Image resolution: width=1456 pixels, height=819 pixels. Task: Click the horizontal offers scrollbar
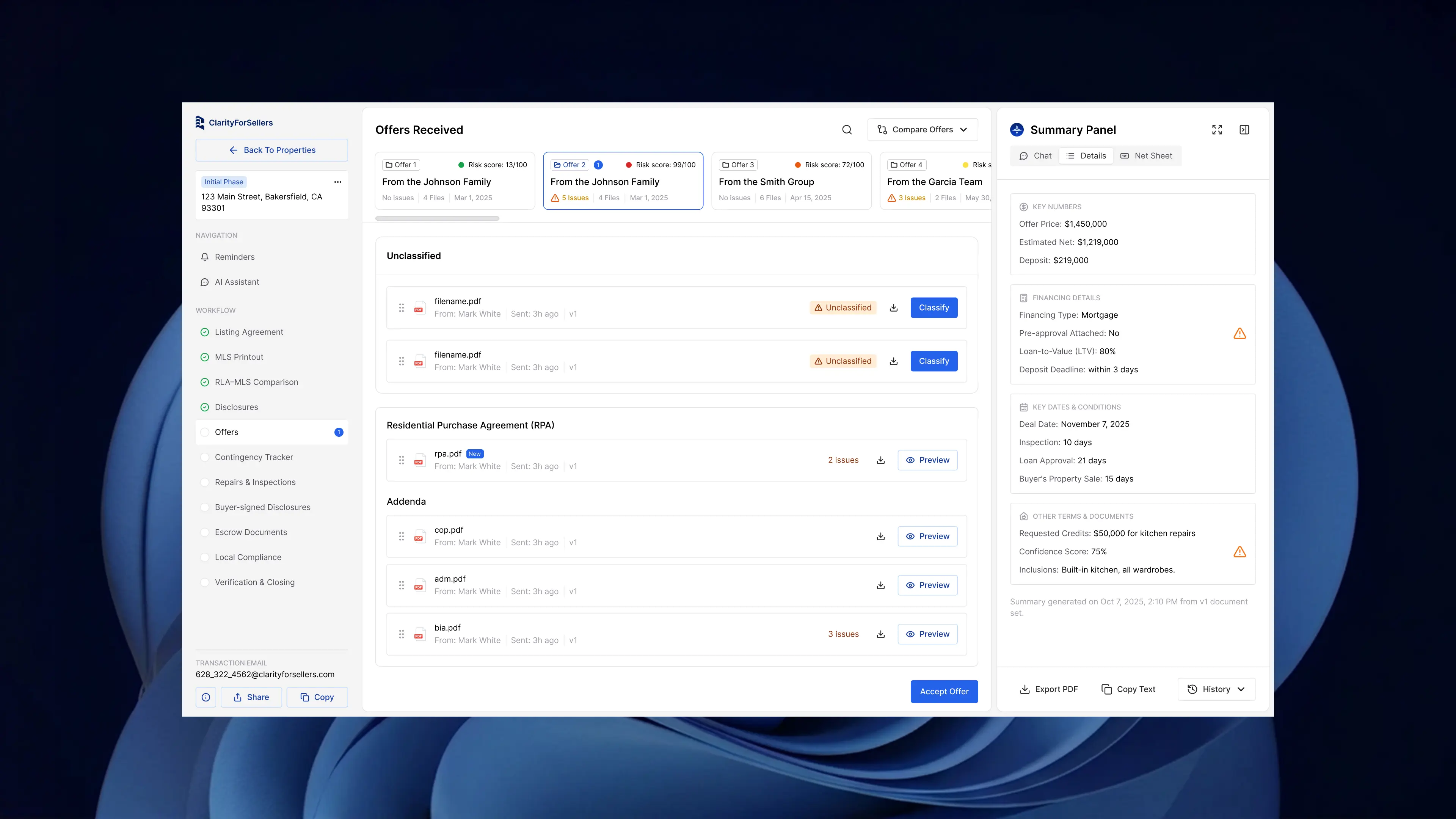pos(437,219)
